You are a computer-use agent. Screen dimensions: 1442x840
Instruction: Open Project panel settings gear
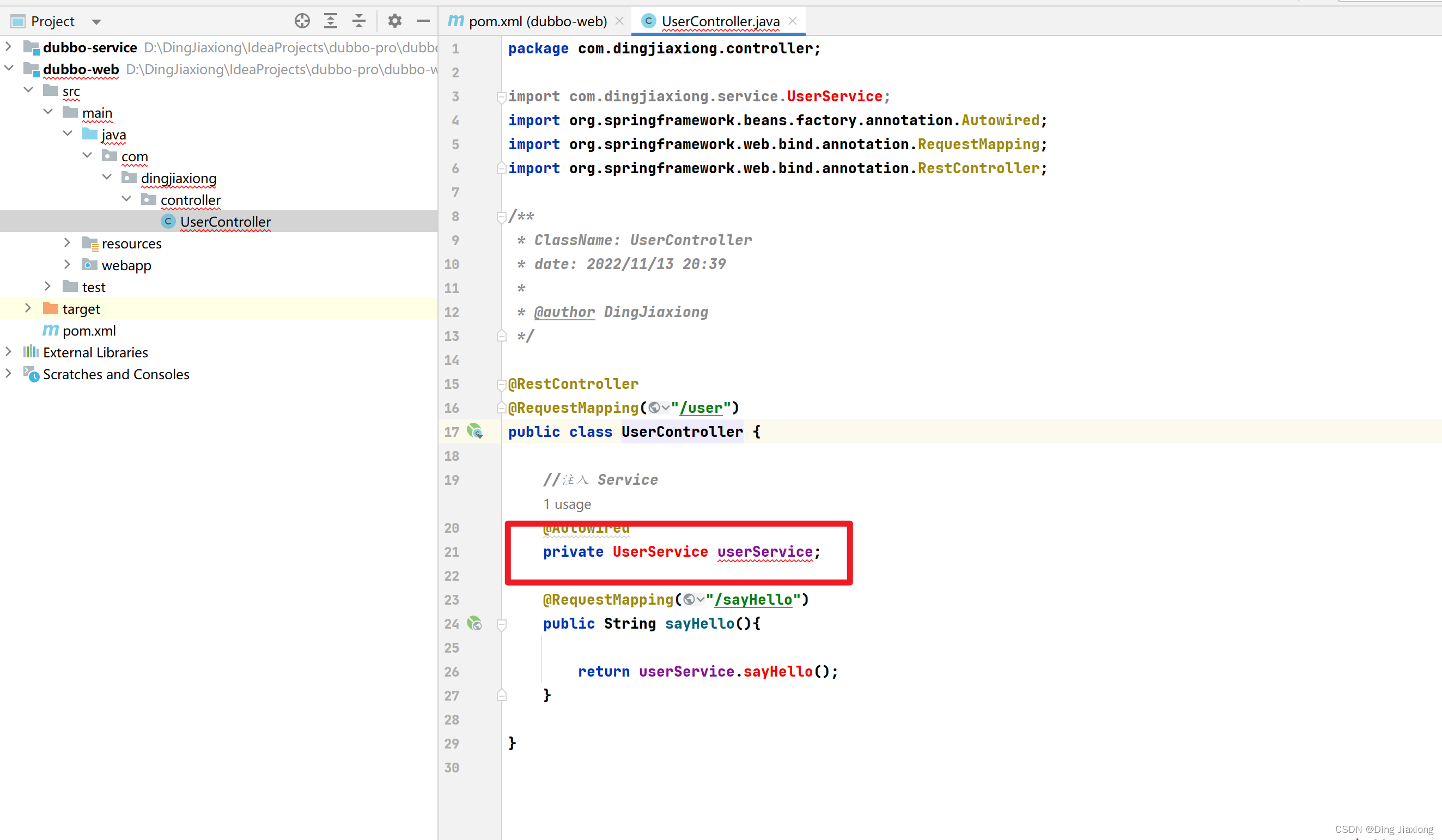pos(395,21)
